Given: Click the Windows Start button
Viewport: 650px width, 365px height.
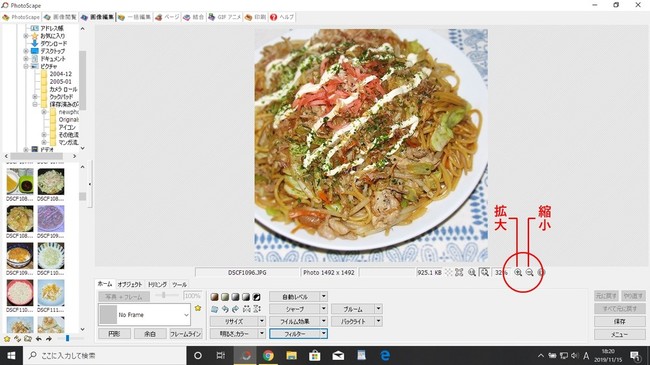Looking at the screenshot, I should 11,355.
